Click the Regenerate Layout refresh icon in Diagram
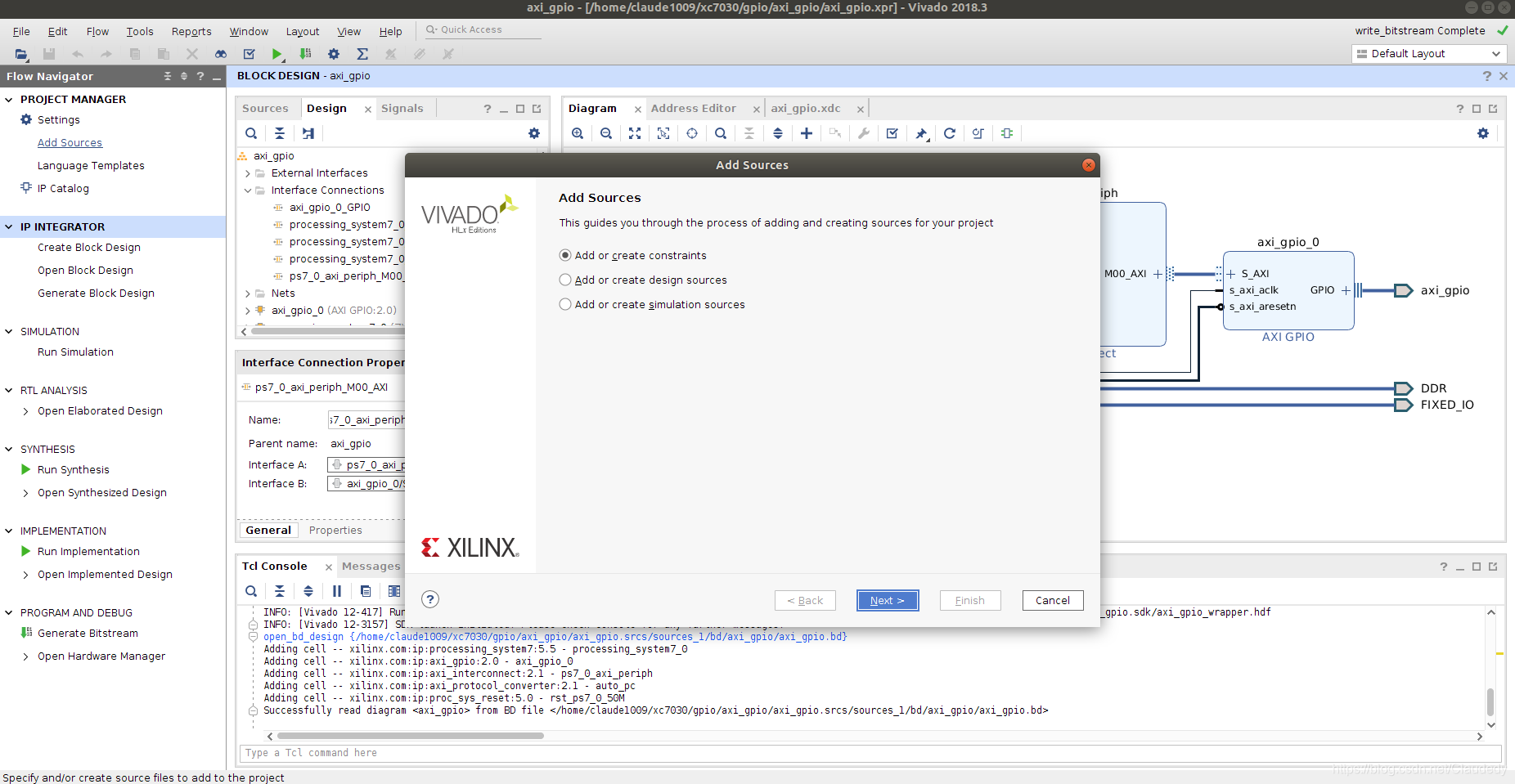This screenshot has width=1515, height=784. tap(950, 133)
